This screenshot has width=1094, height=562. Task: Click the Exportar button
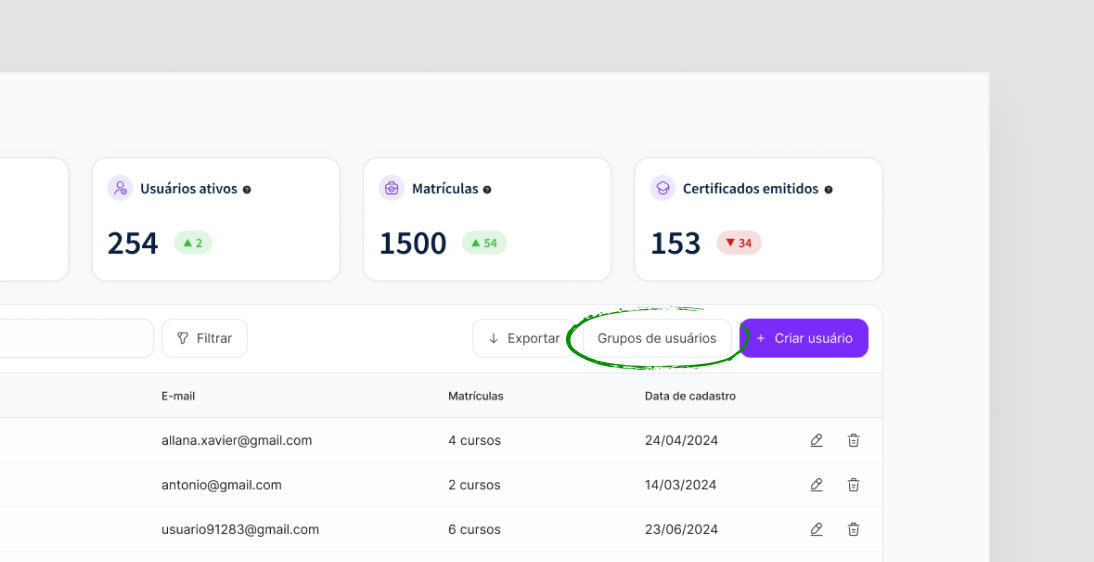(523, 339)
